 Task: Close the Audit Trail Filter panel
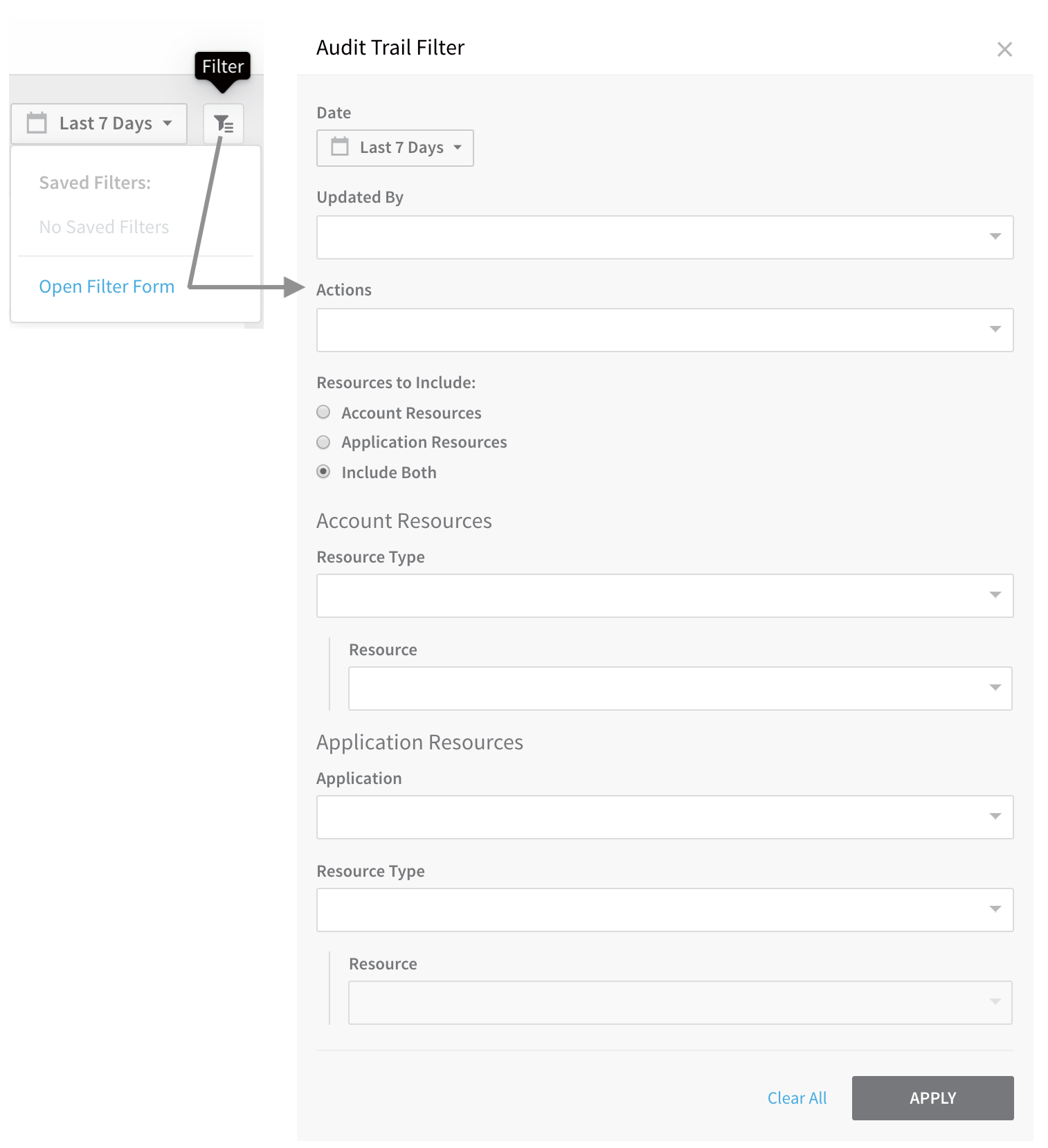coord(1004,49)
